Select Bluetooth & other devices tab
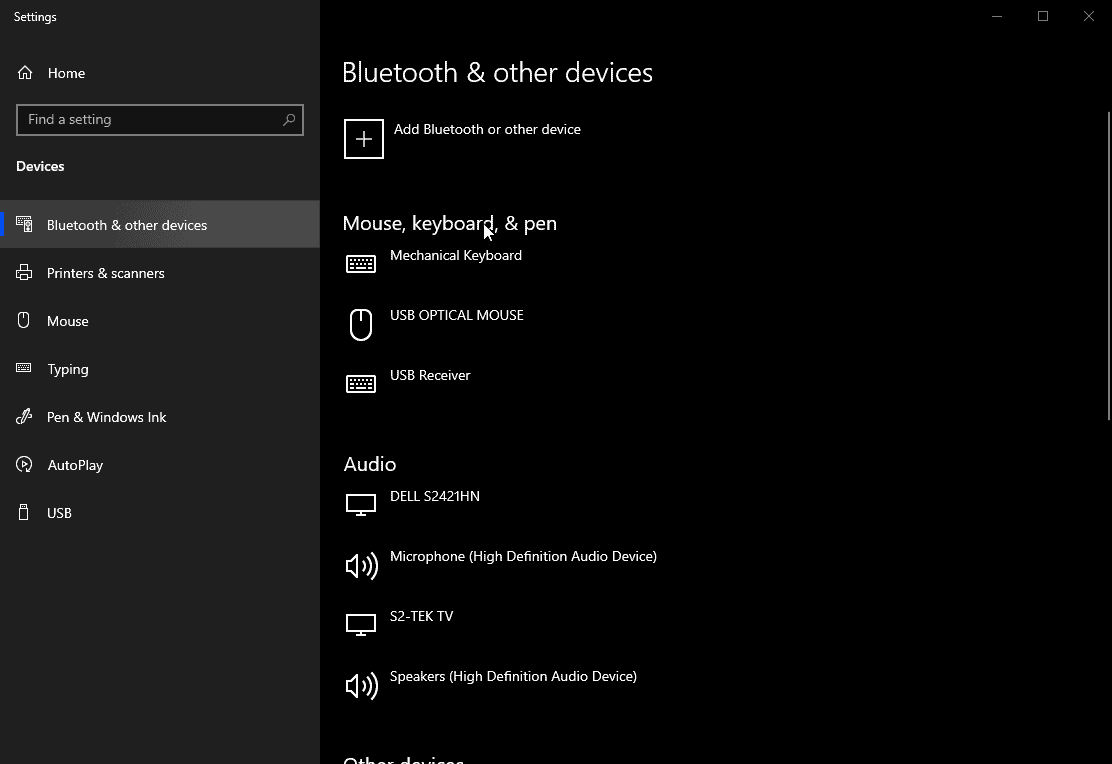 click(x=160, y=225)
